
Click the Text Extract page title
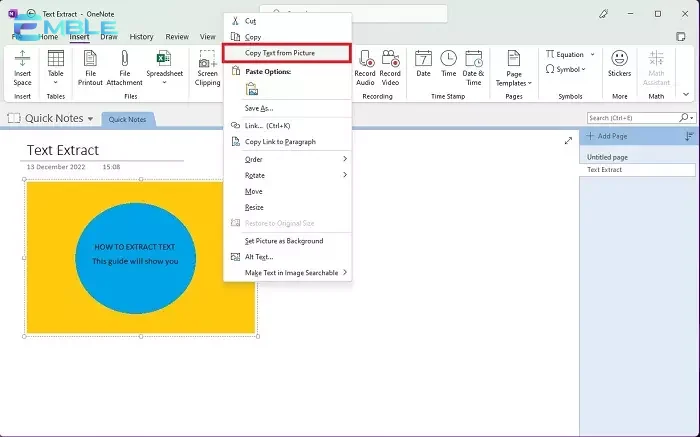tap(62, 150)
